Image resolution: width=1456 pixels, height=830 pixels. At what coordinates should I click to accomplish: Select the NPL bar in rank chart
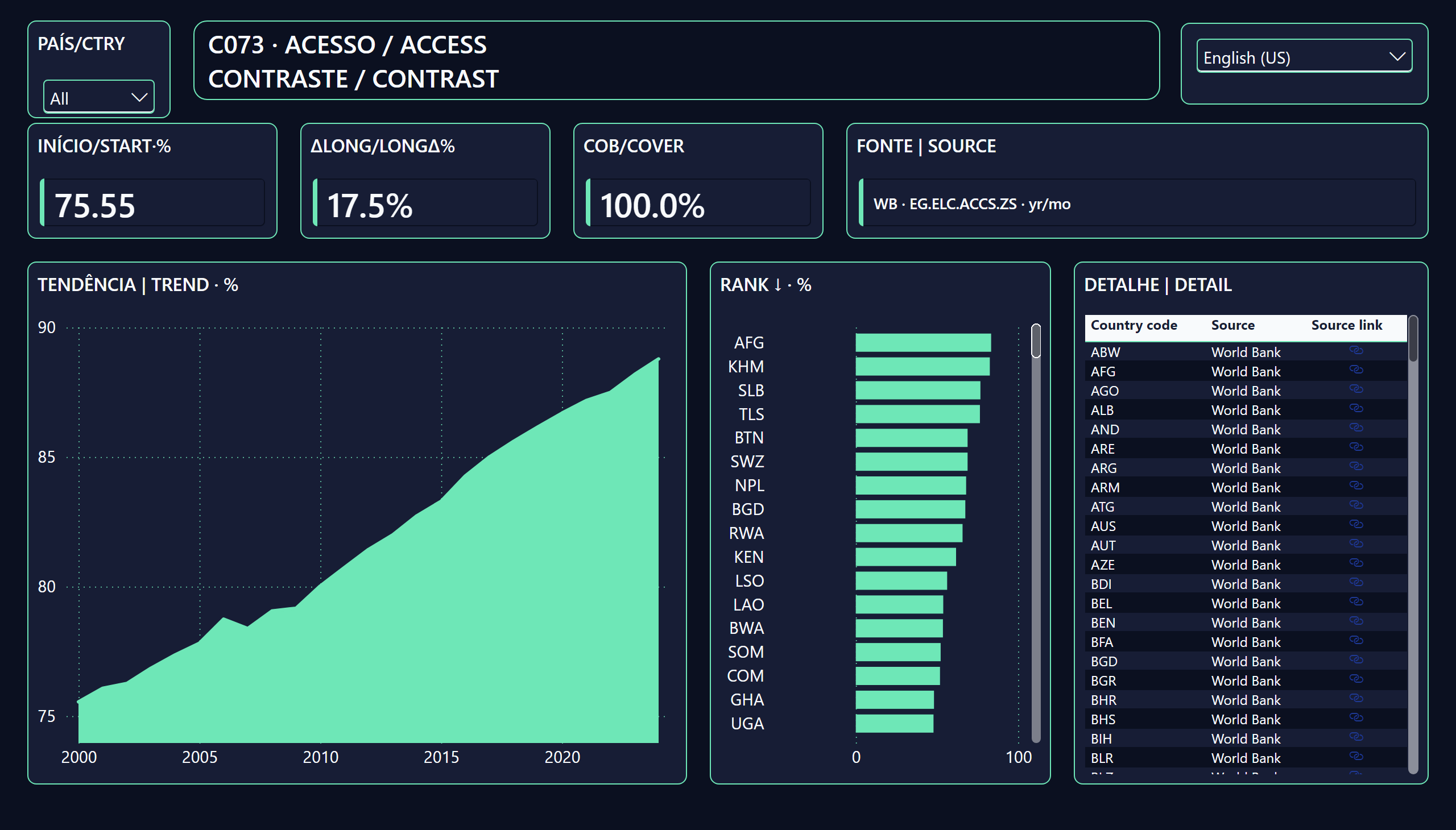pos(911,485)
